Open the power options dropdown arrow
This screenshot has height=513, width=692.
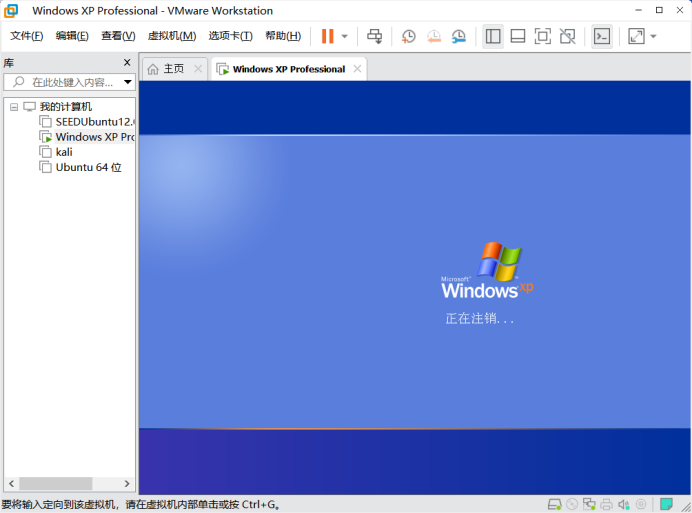tap(345, 36)
